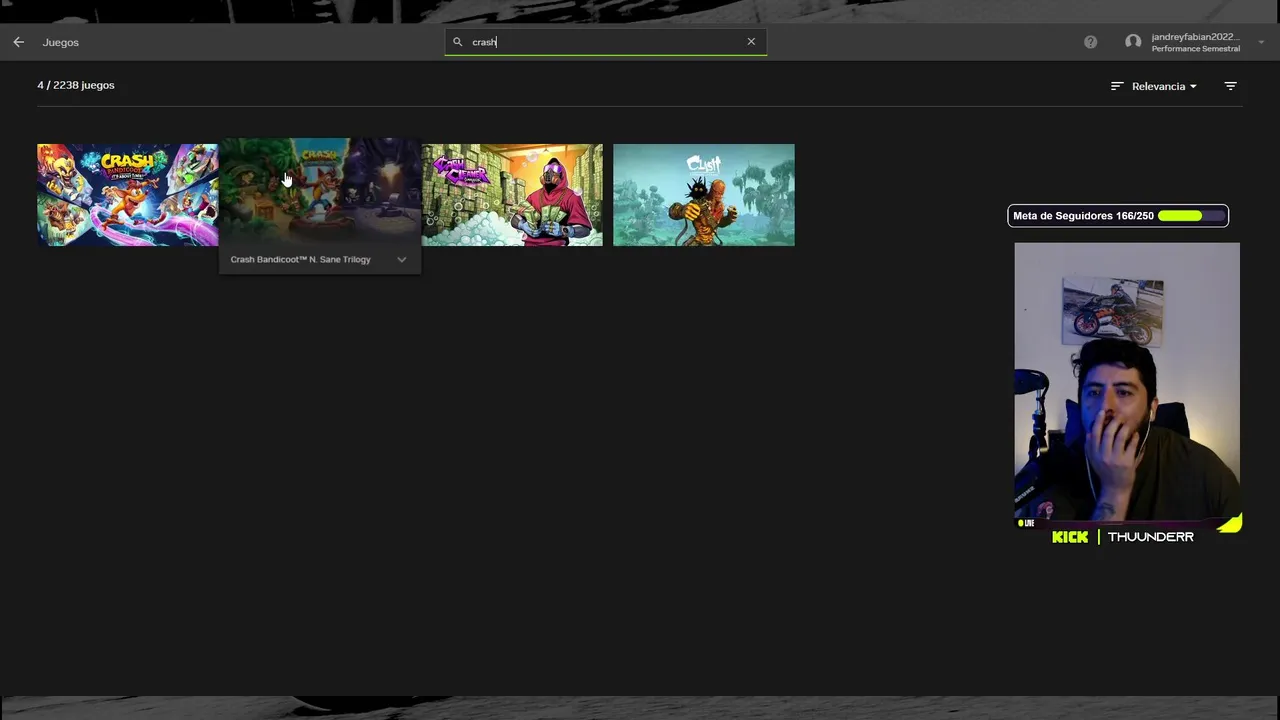The width and height of the screenshot is (1280, 720).
Task: Click the Performance Semestral membership label
Action: point(1195,49)
